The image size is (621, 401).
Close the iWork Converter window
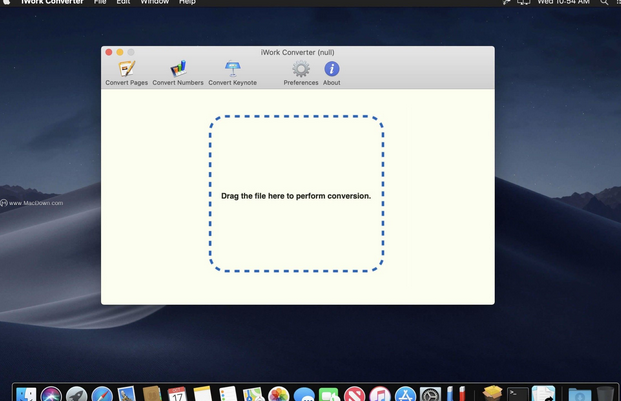pos(109,52)
